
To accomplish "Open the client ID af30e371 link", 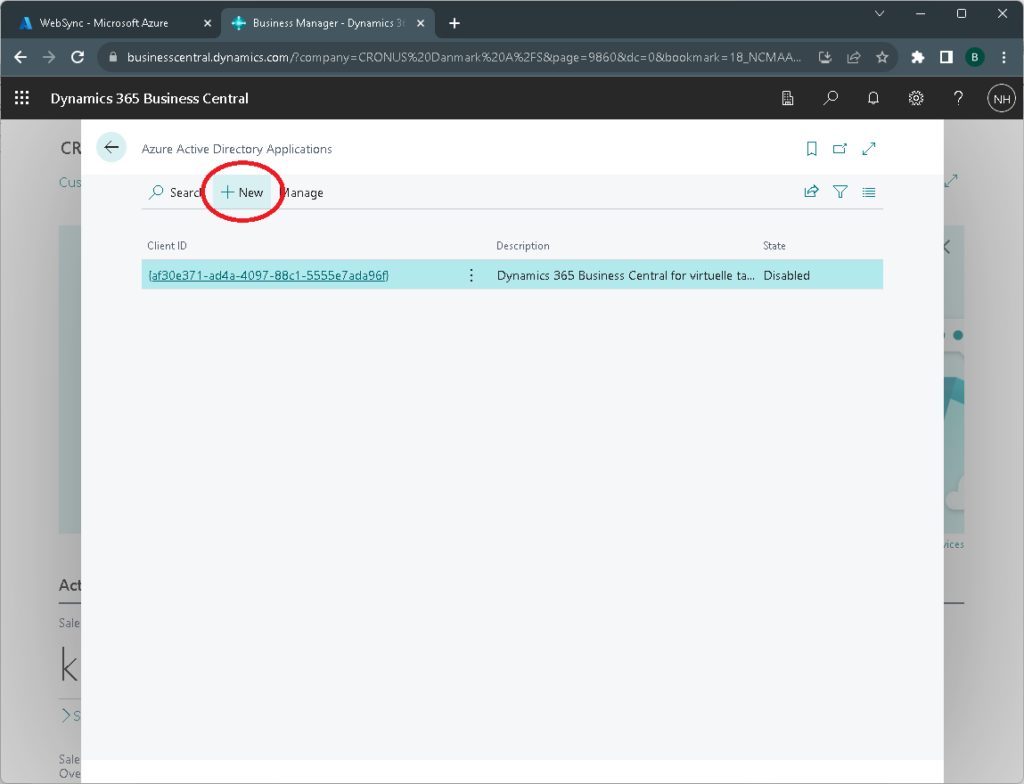I will 268,275.
